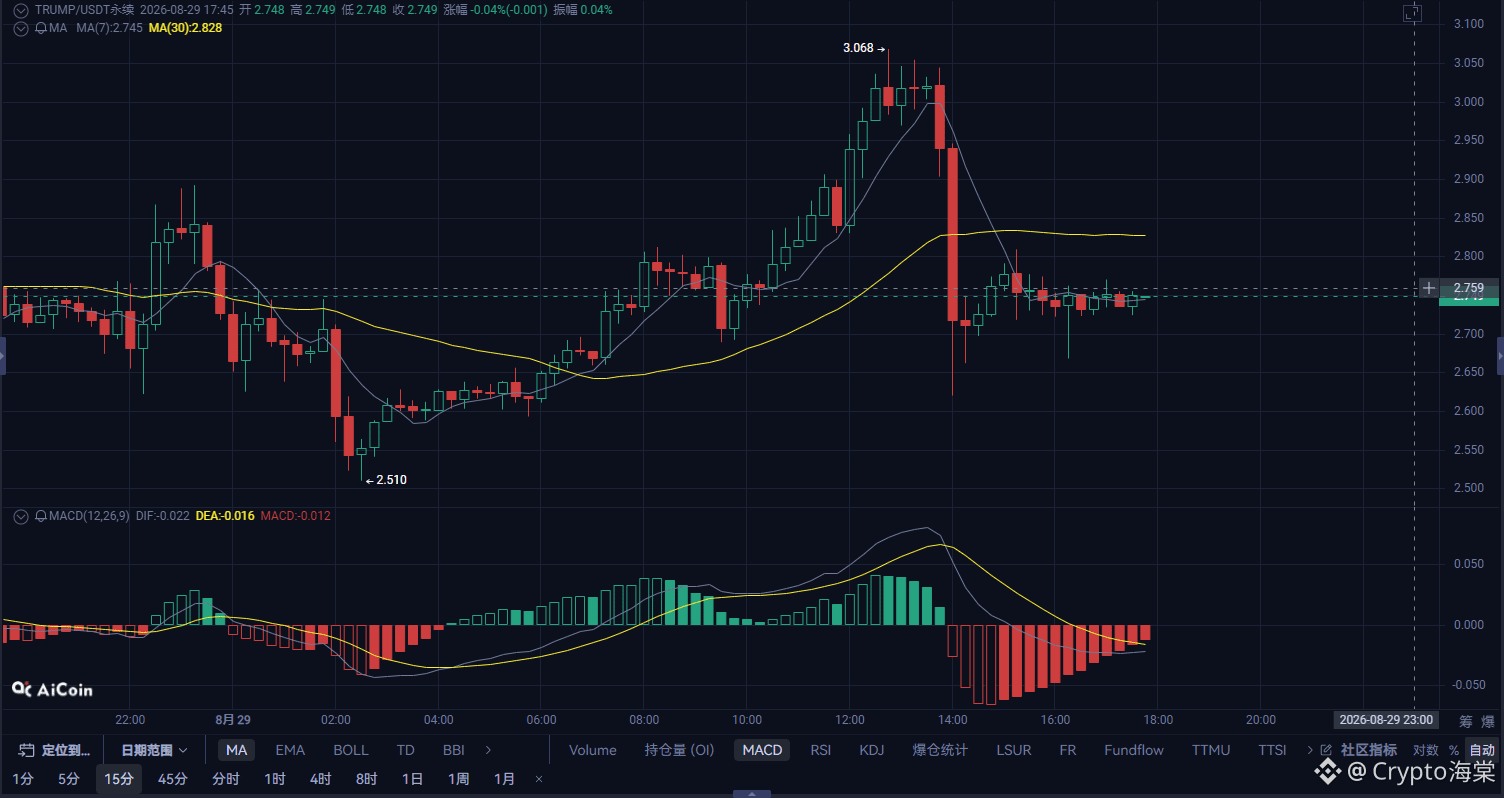Viewport: 1504px width, 798px height.
Task: Switch price scale to 对数 logarithmic
Action: (x=1426, y=750)
